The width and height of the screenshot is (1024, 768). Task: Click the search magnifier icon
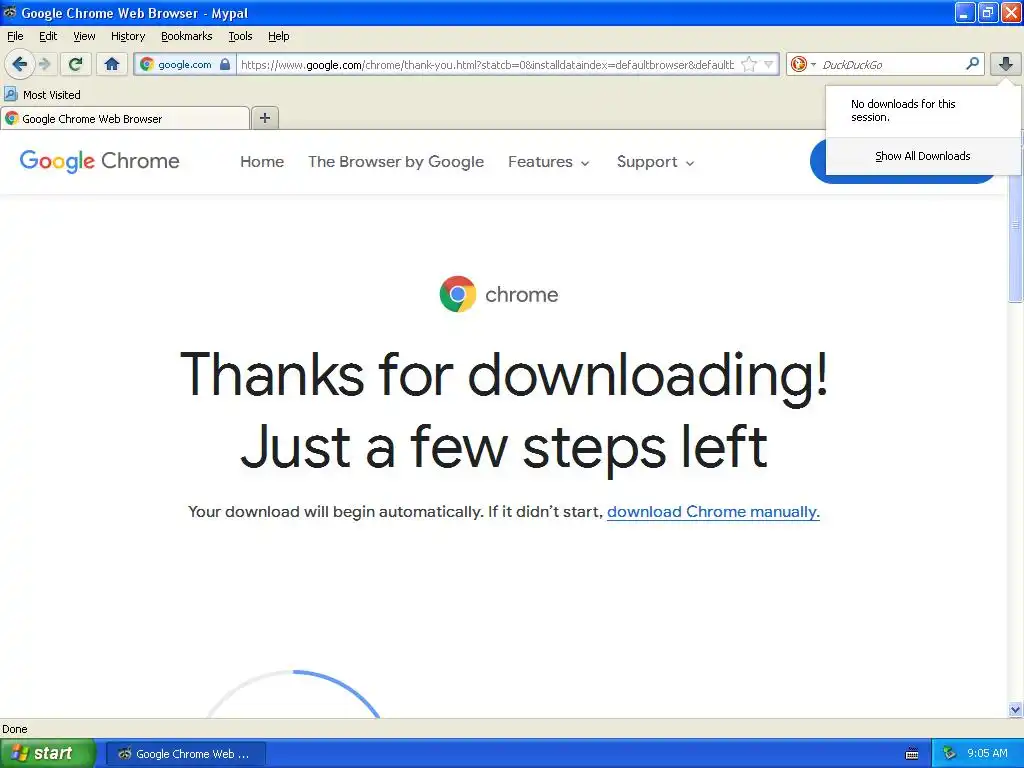click(972, 63)
